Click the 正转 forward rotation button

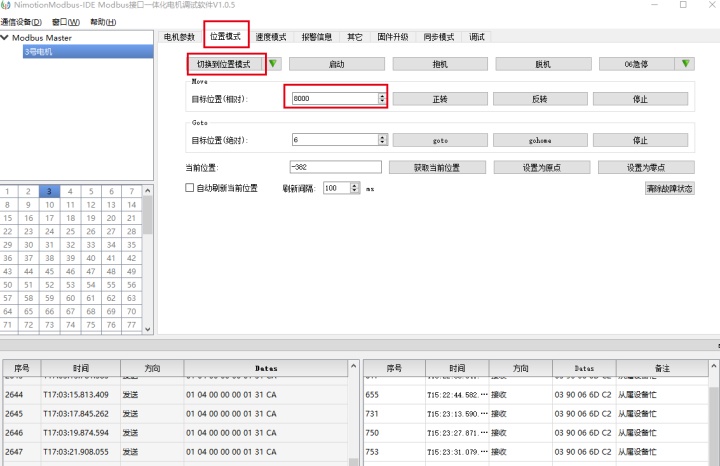tap(439, 99)
